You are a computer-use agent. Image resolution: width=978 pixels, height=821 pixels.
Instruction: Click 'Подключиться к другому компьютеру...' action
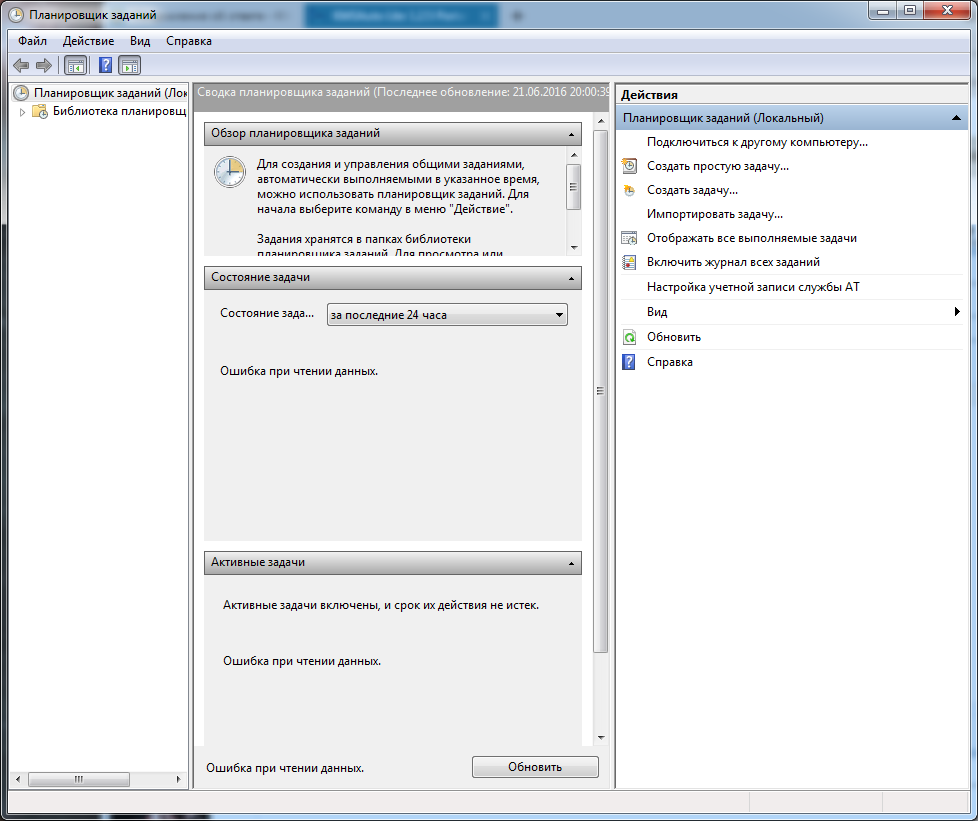(x=757, y=142)
